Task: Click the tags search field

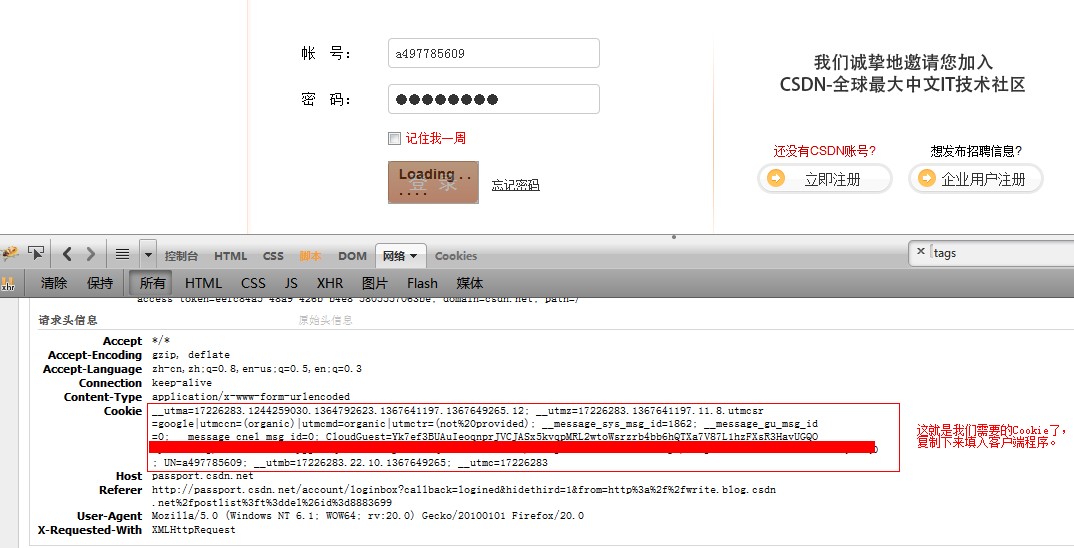Action: [x=1000, y=253]
